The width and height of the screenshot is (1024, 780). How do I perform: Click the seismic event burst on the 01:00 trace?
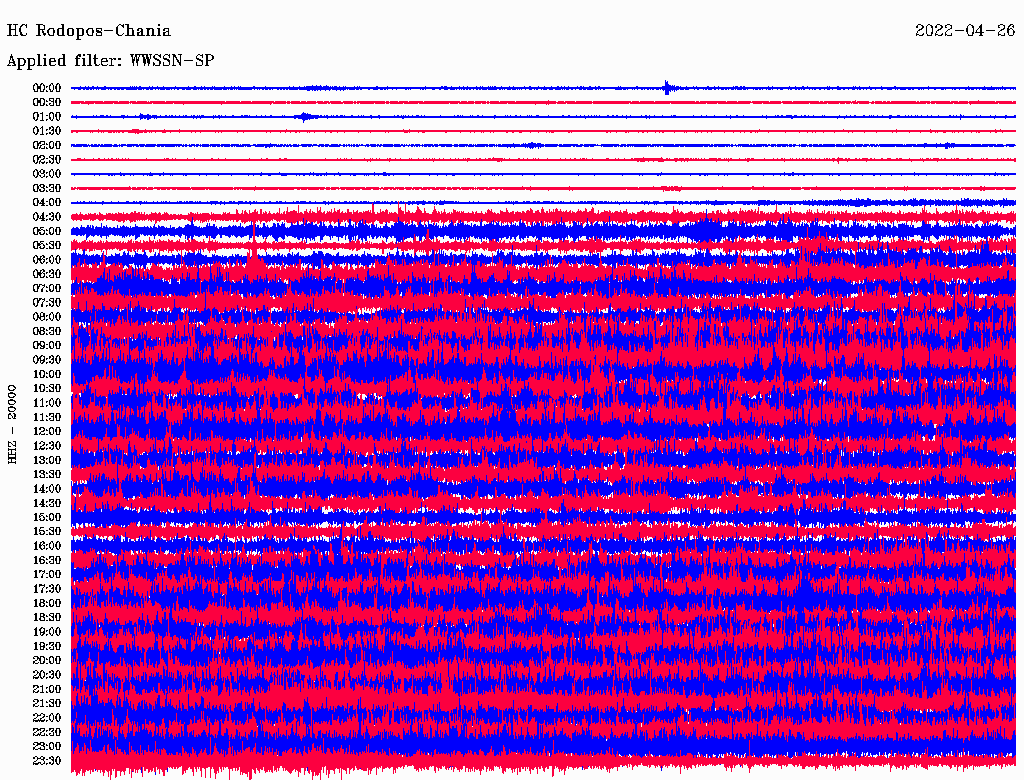[304, 117]
